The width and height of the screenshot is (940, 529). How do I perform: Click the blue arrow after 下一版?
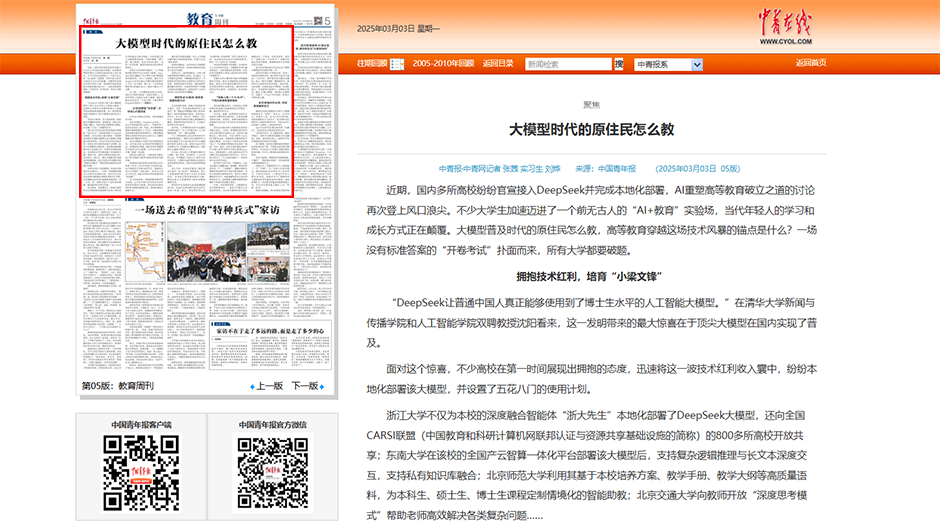(324, 386)
